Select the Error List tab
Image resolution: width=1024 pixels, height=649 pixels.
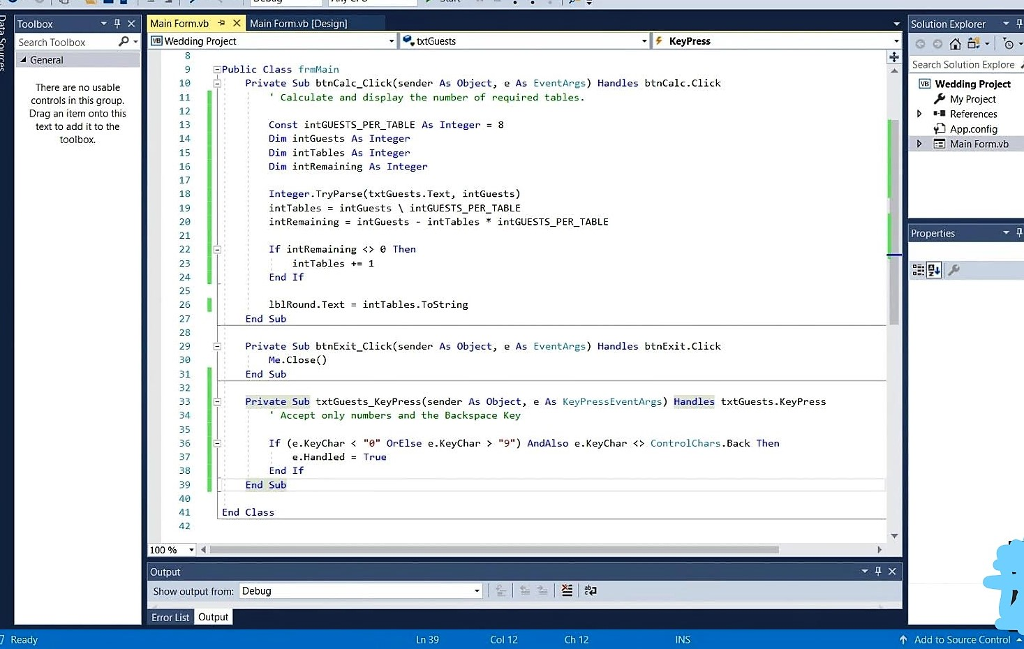click(x=169, y=617)
